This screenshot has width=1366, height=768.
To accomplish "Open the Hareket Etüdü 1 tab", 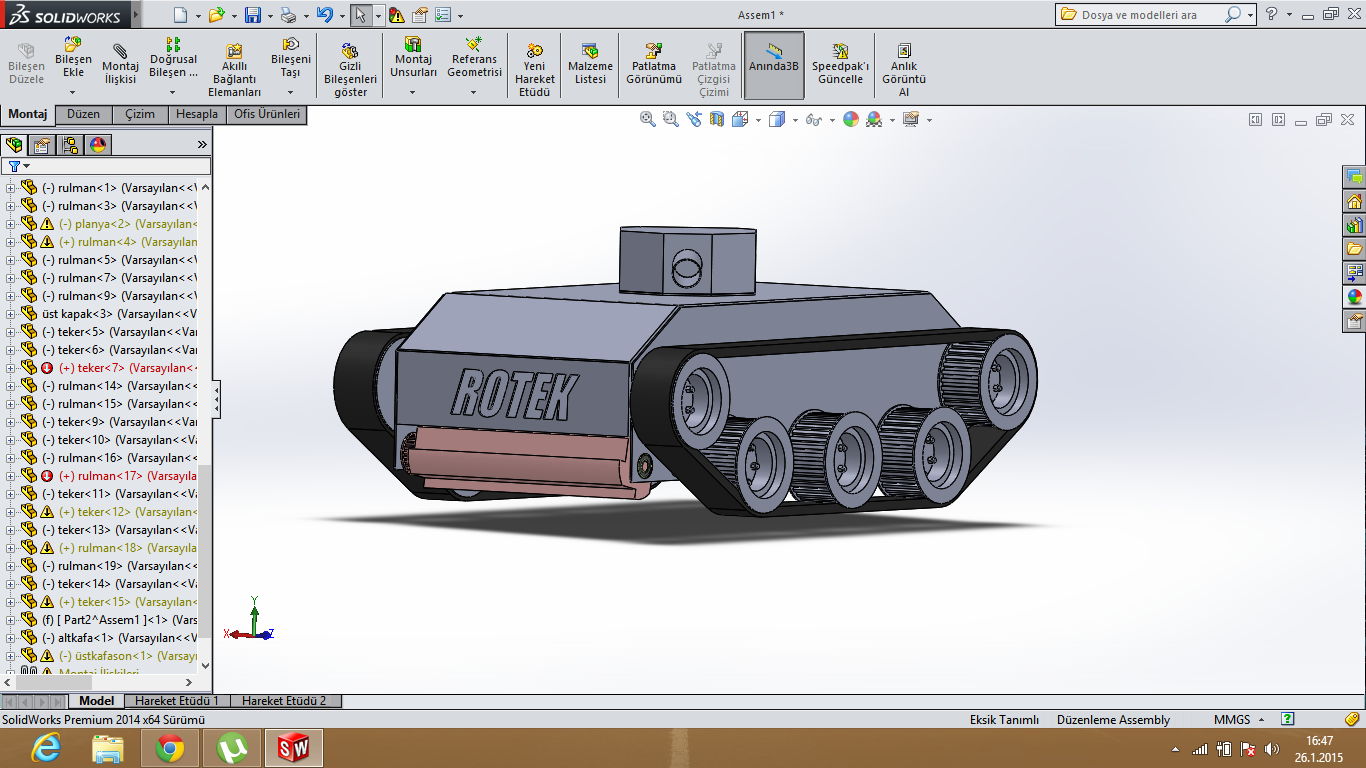I will 177,701.
